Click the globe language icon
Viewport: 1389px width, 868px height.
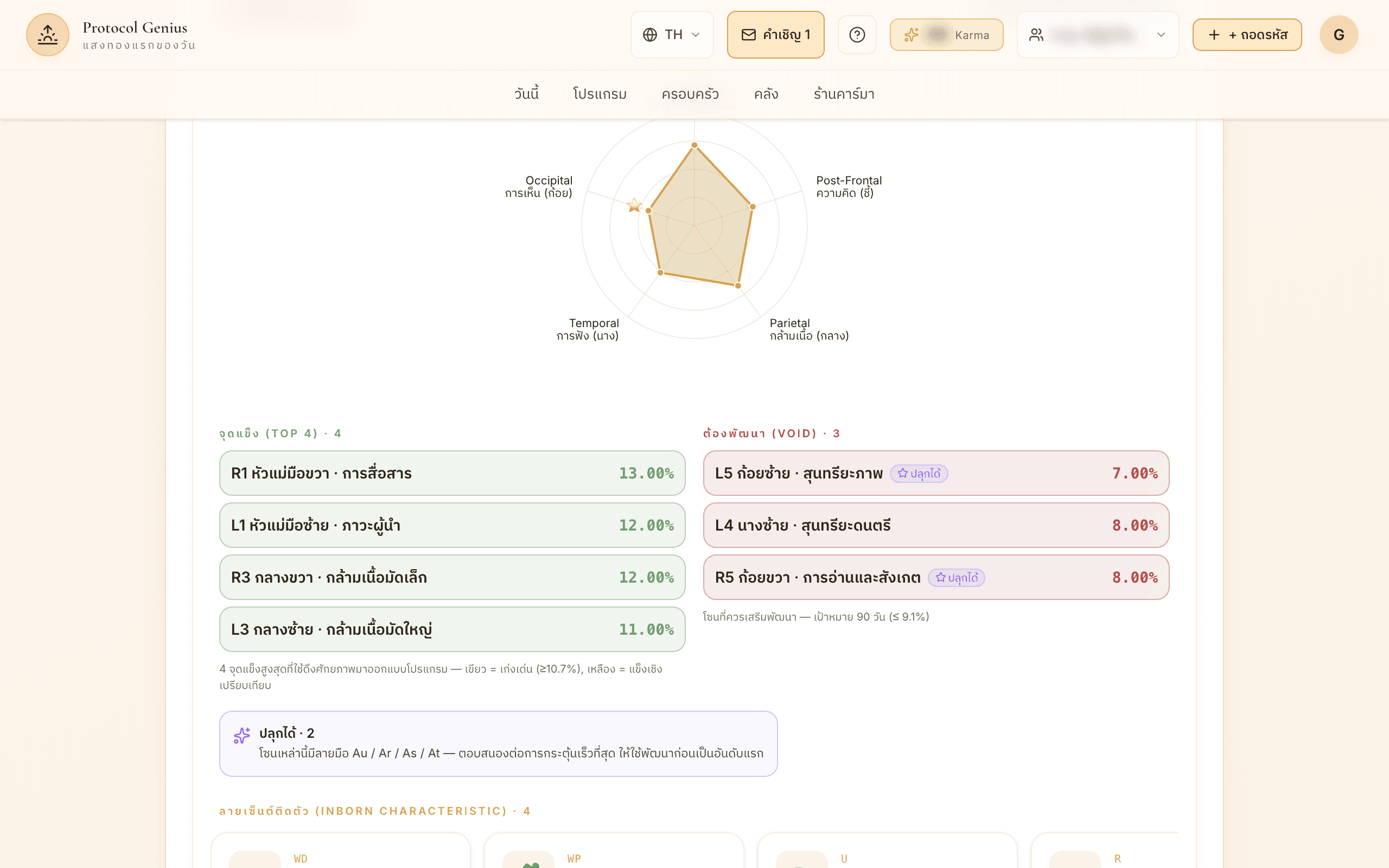(649, 35)
